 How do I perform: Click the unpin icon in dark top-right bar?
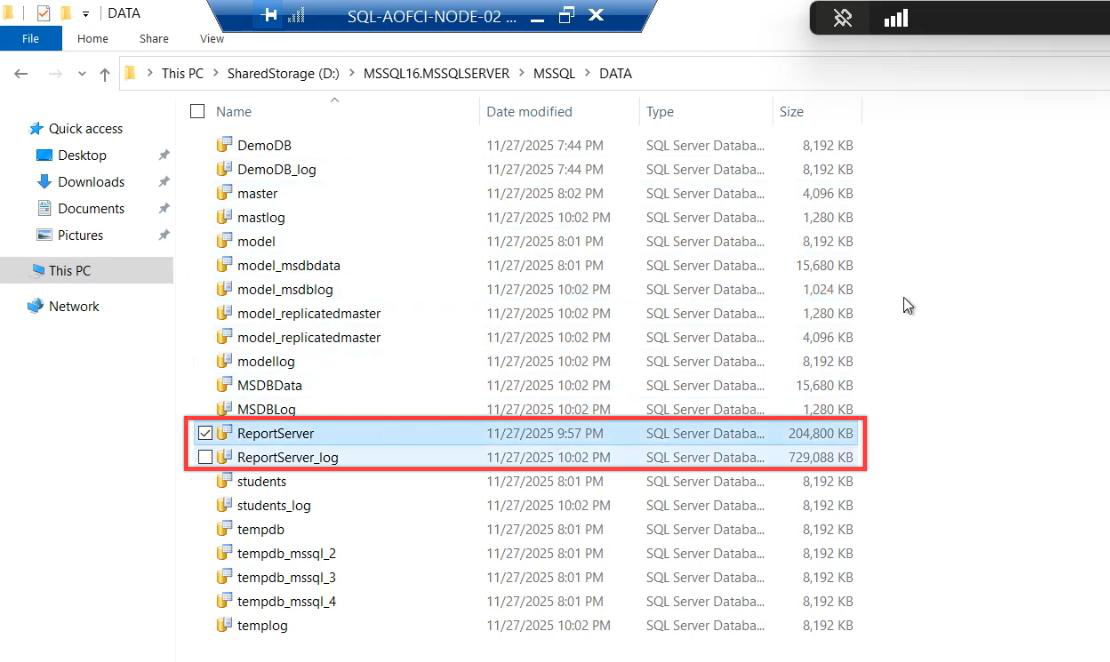coord(842,18)
